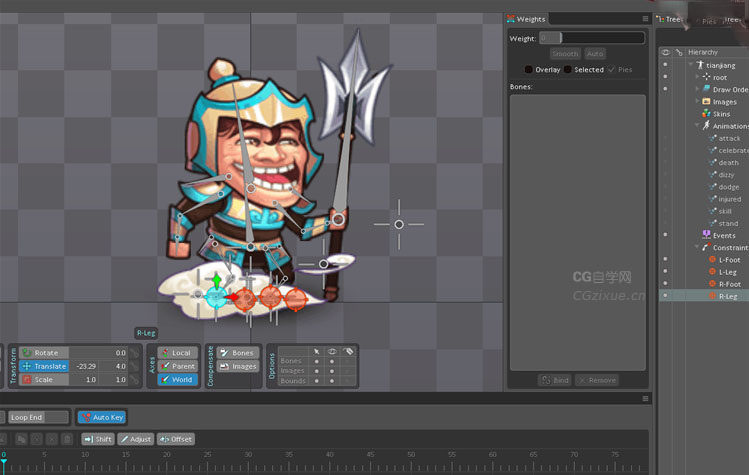Toggle Bones compensation
Viewport: 749px width, 475px height.
tap(238, 353)
